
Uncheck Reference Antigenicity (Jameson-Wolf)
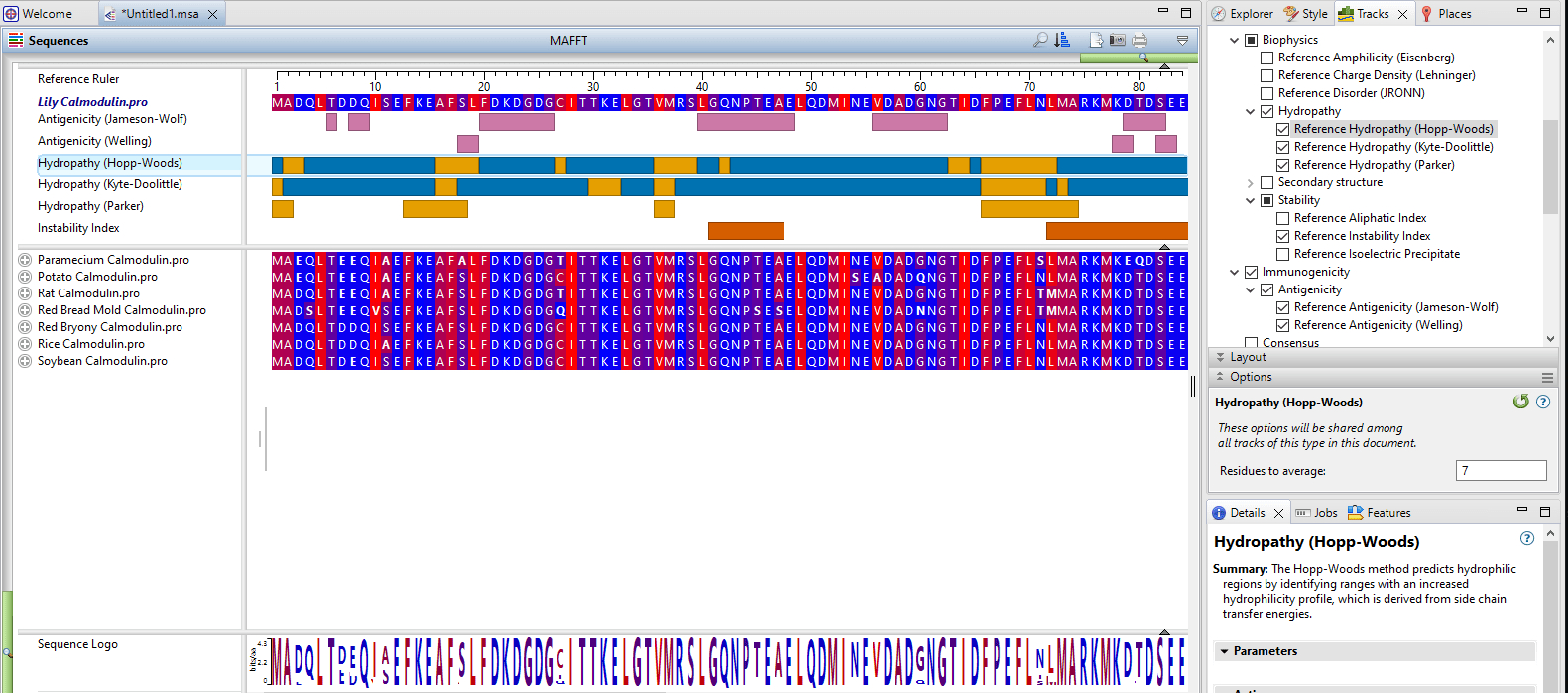pos(1282,307)
